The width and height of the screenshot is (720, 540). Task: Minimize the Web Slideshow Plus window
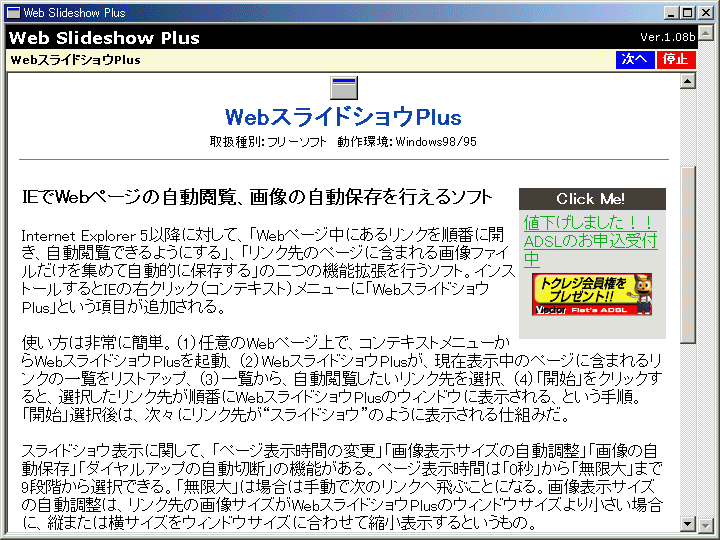pos(672,13)
